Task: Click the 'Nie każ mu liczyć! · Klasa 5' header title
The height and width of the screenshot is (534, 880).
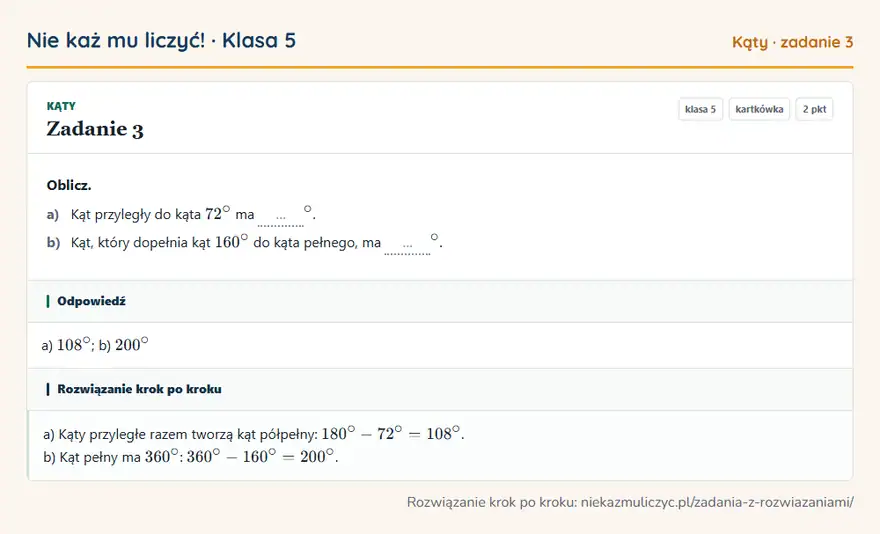Action: [161, 41]
